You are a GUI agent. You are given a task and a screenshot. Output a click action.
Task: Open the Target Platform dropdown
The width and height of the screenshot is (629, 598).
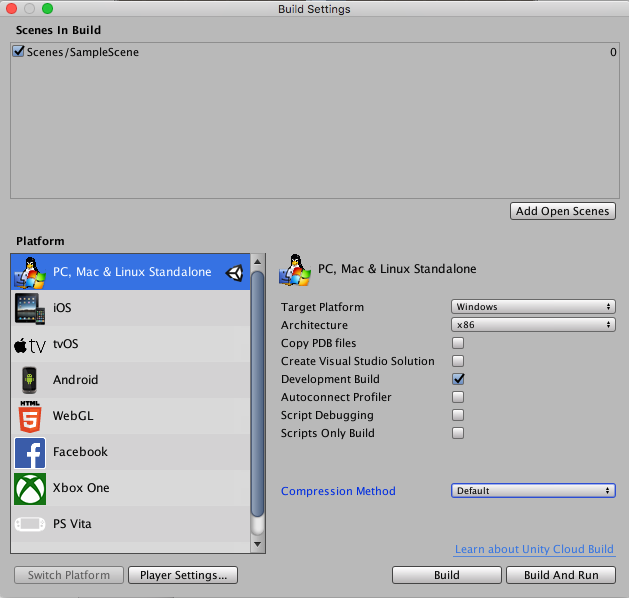(533, 307)
